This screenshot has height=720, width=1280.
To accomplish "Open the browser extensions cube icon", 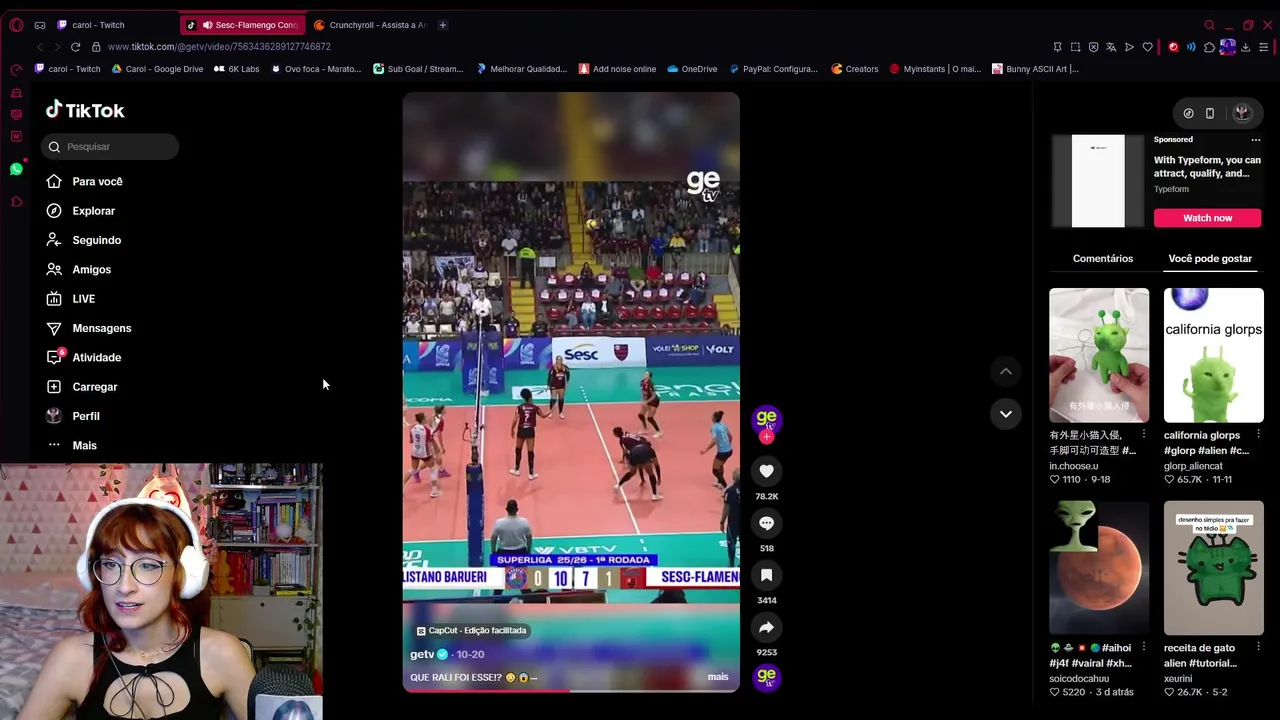I will pos(1209,47).
